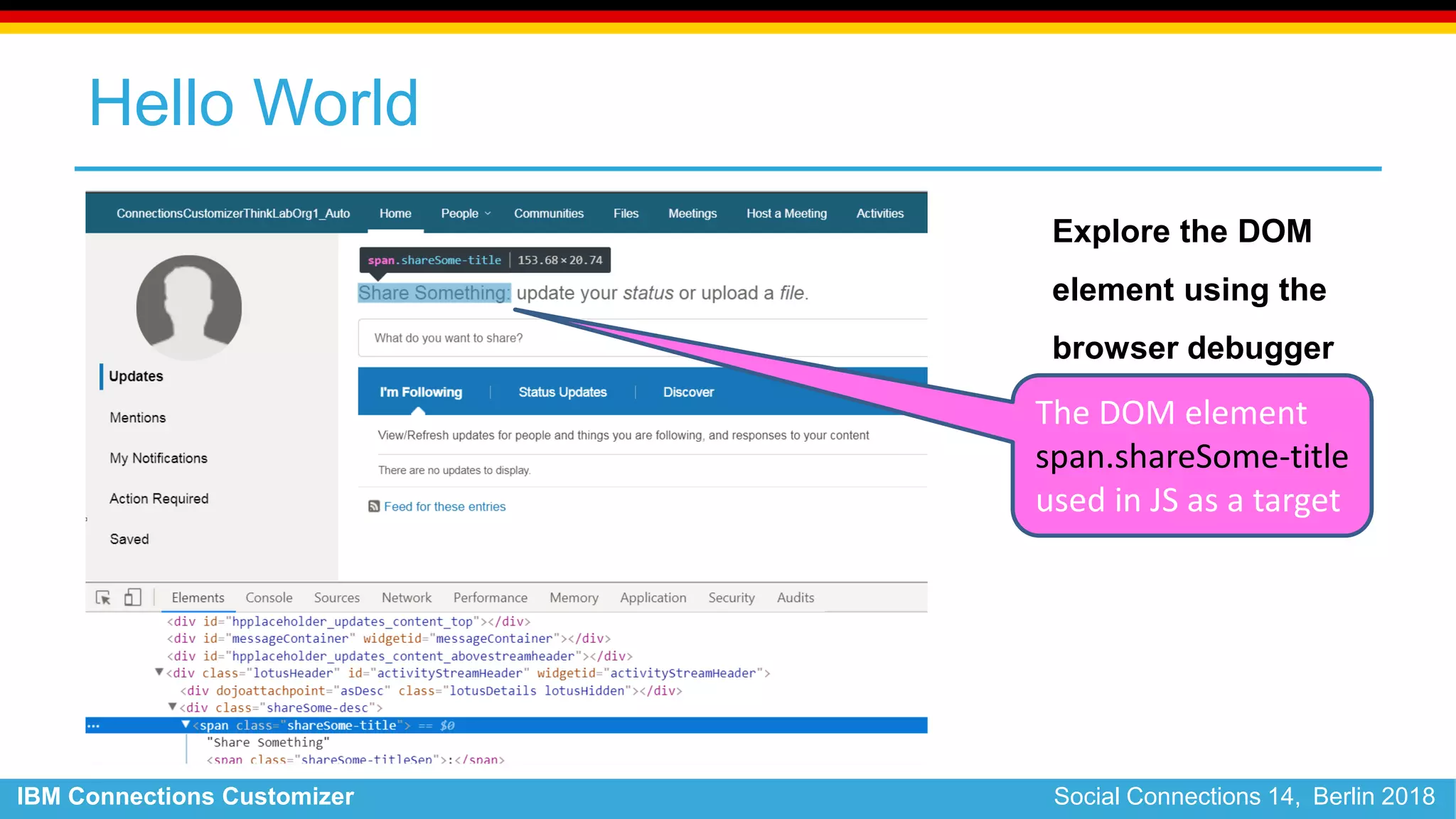Image resolution: width=1456 pixels, height=819 pixels.
Task: Switch to the Memory devtools tab
Action: [574, 598]
